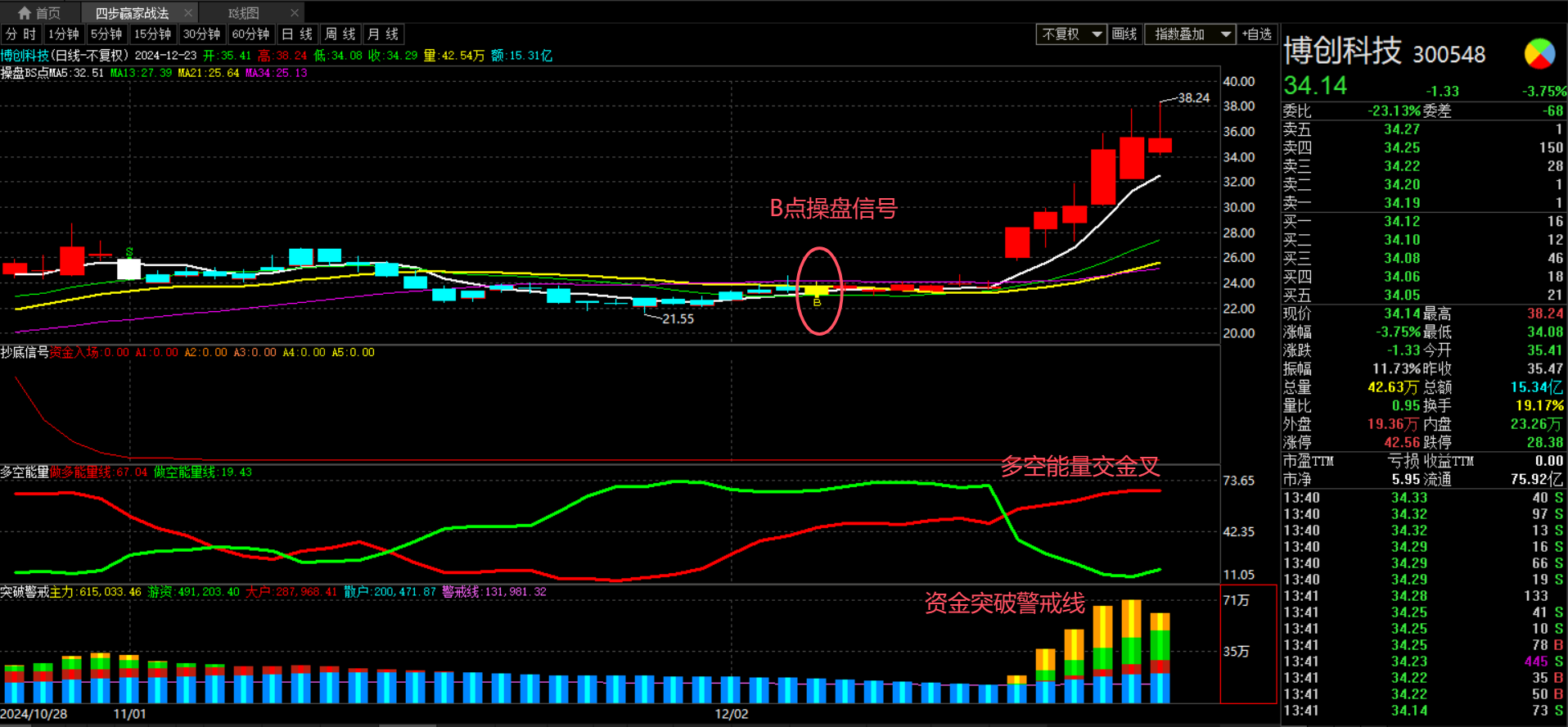Select the 5分钟 timeframe
The height and width of the screenshot is (727, 1568).
[x=106, y=34]
